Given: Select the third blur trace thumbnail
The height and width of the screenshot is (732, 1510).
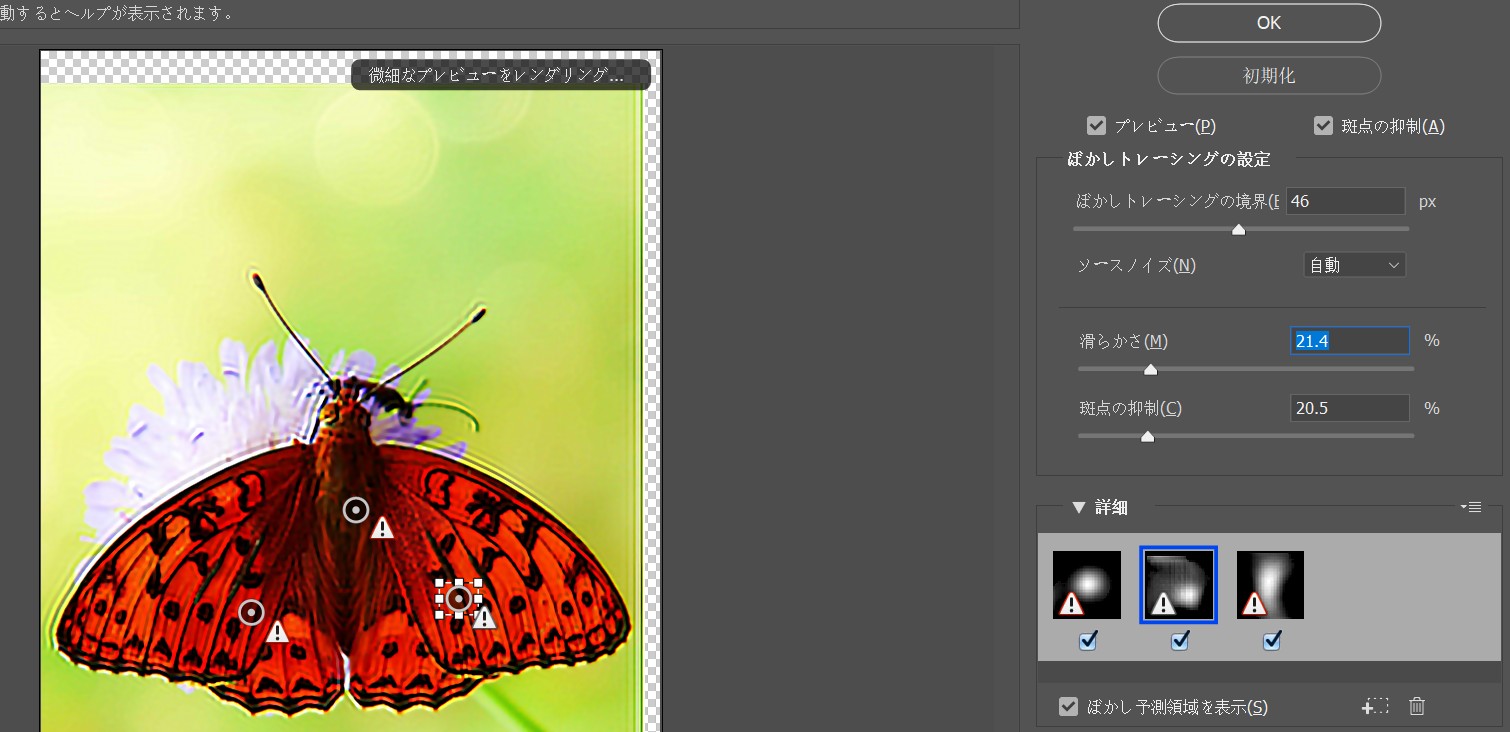Looking at the screenshot, I should tap(1270, 585).
